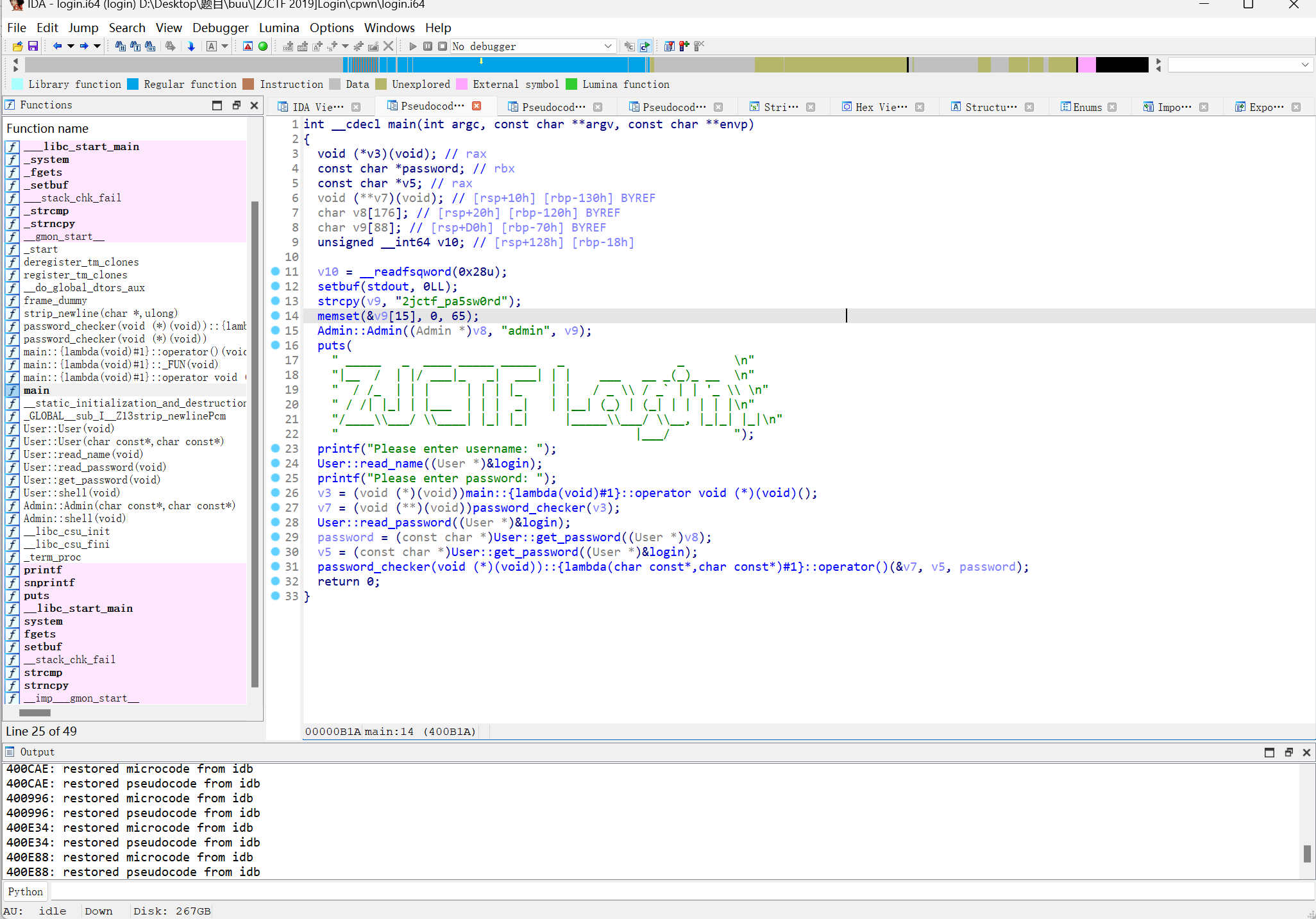Click the green-arrow C debugger toolbar icon

[x=645, y=46]
